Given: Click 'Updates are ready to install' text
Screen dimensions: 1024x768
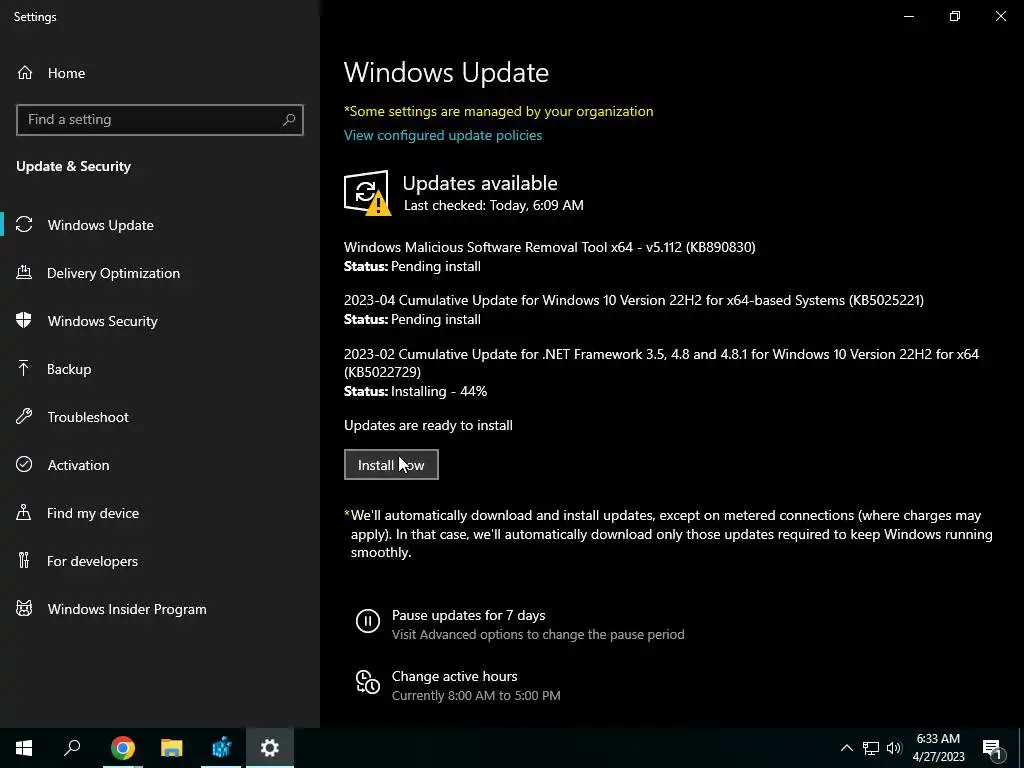Looking at the screenshot, I should [x=428, y=425].
